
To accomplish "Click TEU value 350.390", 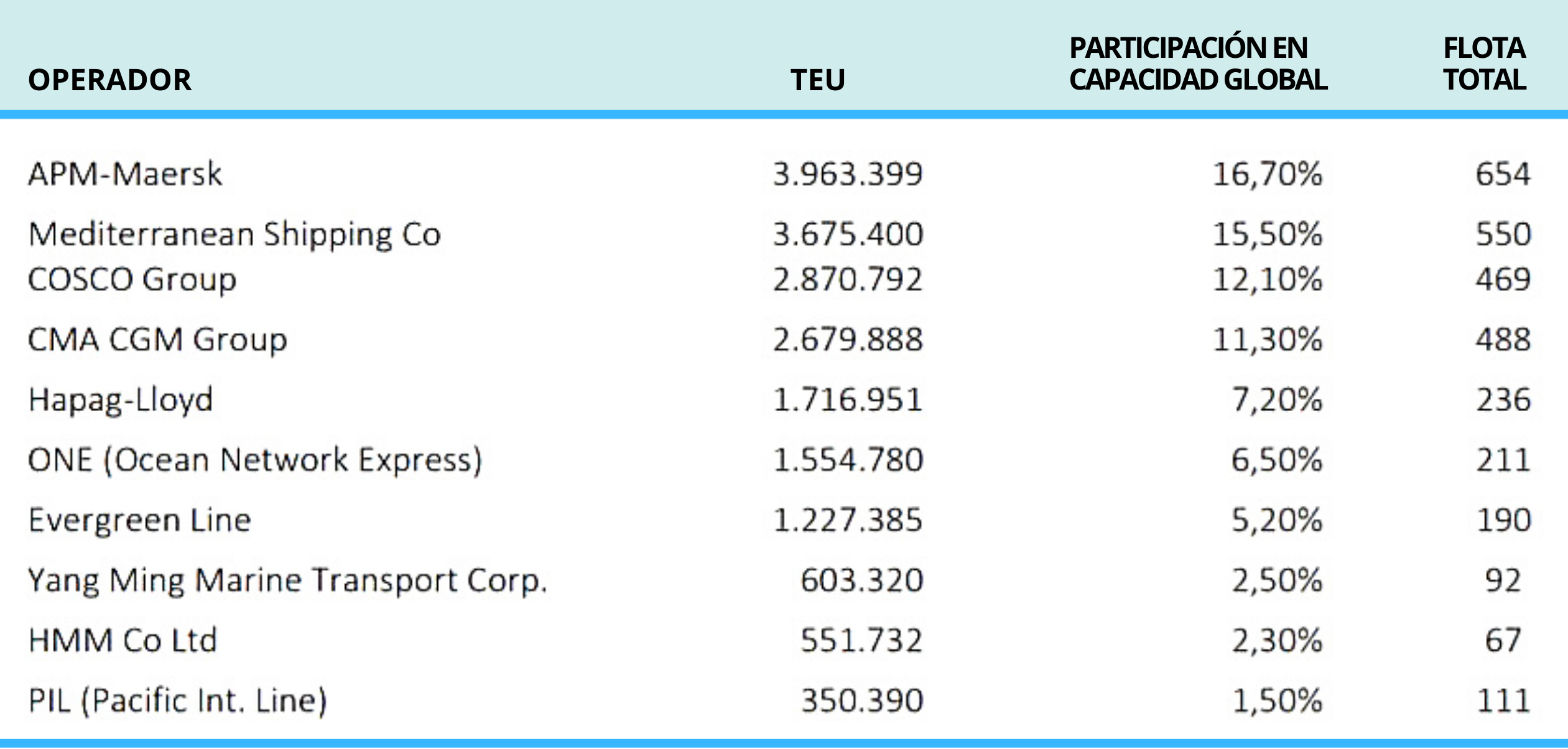I will (861, 700).
